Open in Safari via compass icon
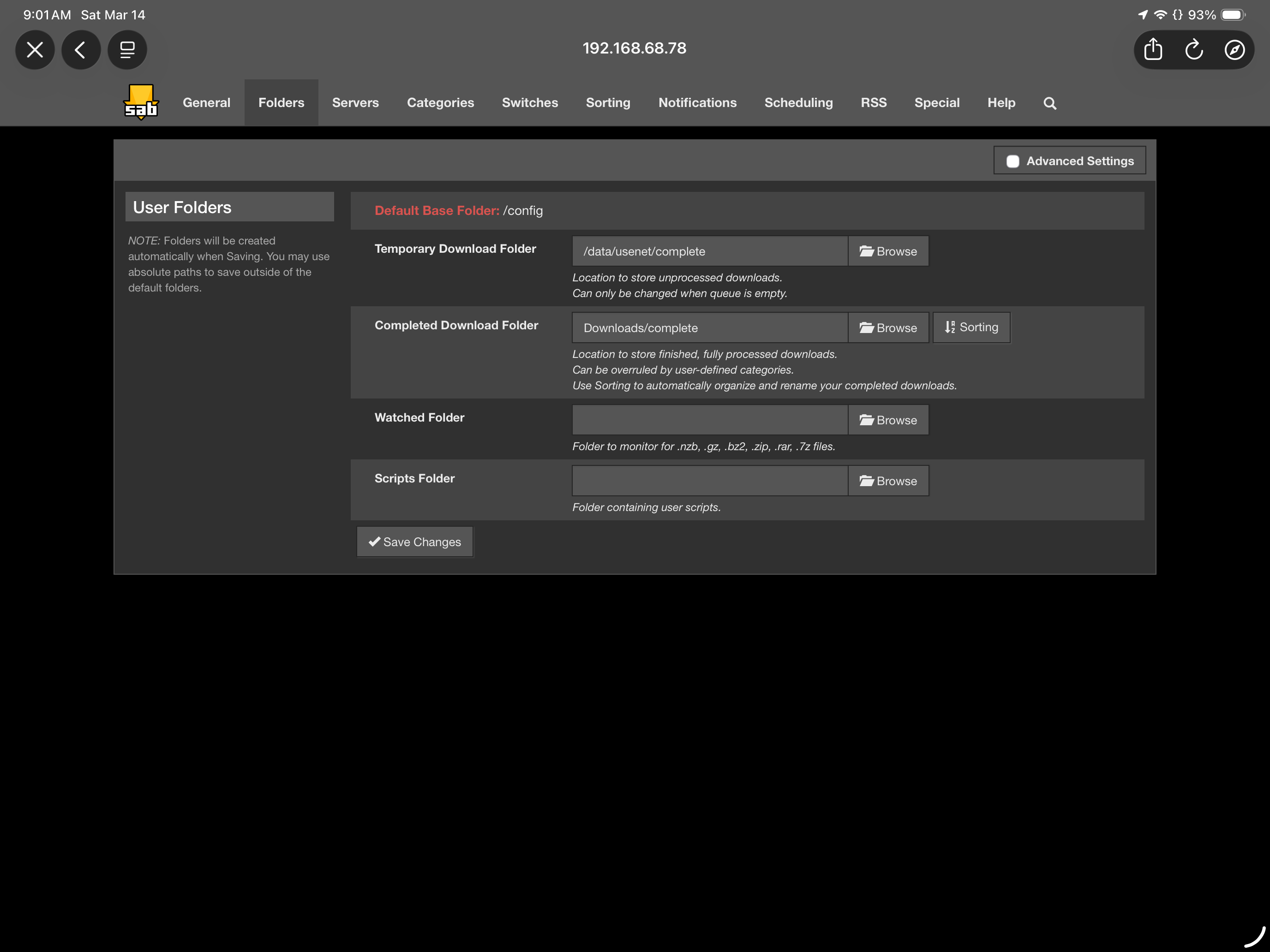The height and width of the screenshot is (952, 1270). 1234,50
